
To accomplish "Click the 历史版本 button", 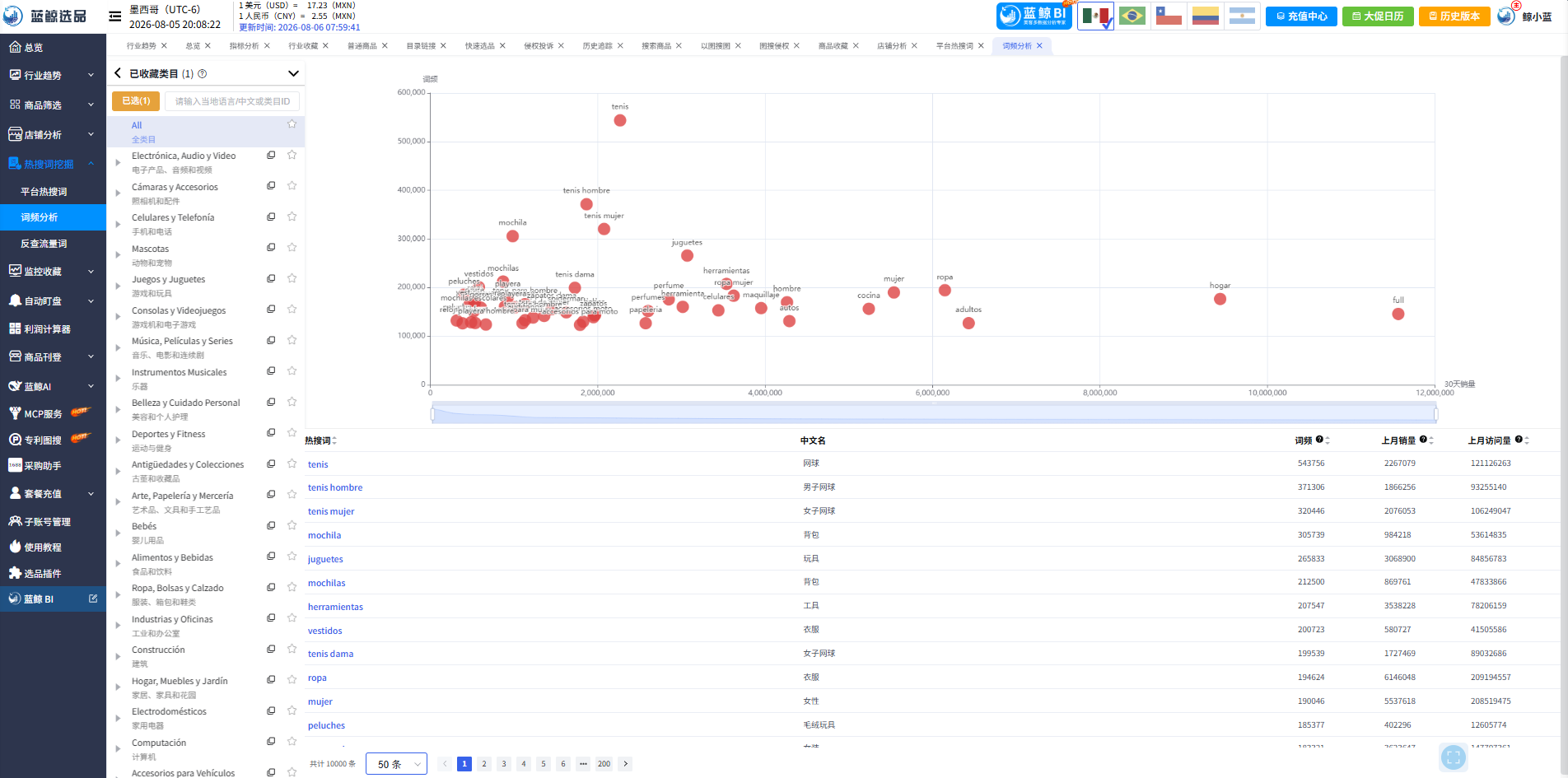I will point(1454,16).
